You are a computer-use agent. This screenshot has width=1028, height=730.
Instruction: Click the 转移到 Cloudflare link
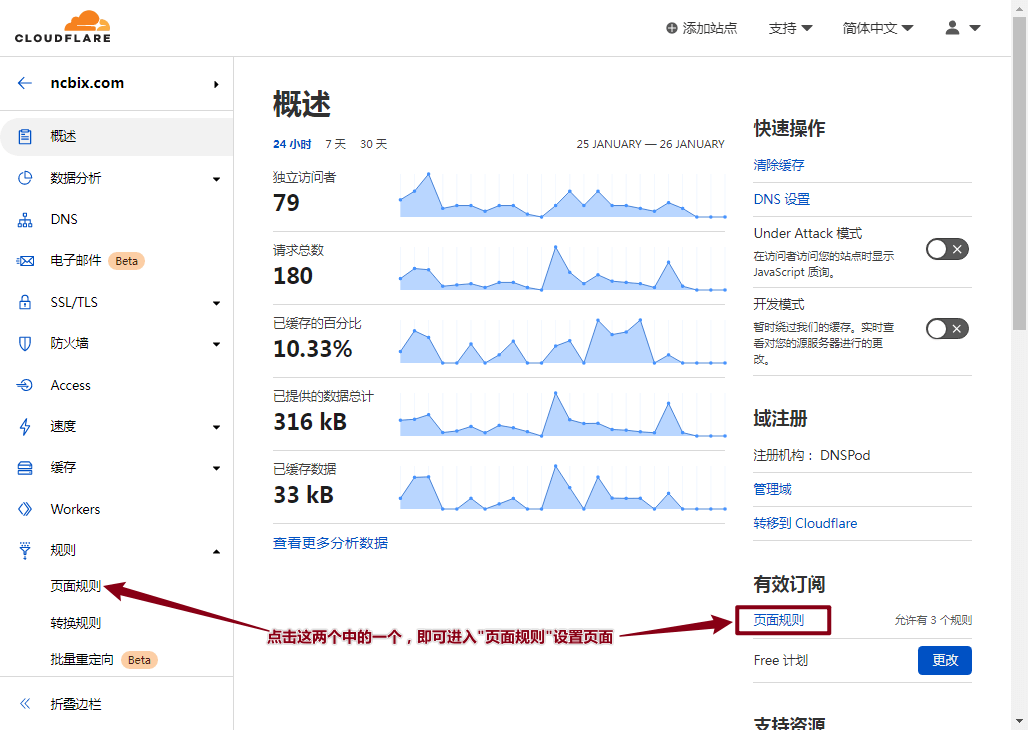click(x=805, y=523)
